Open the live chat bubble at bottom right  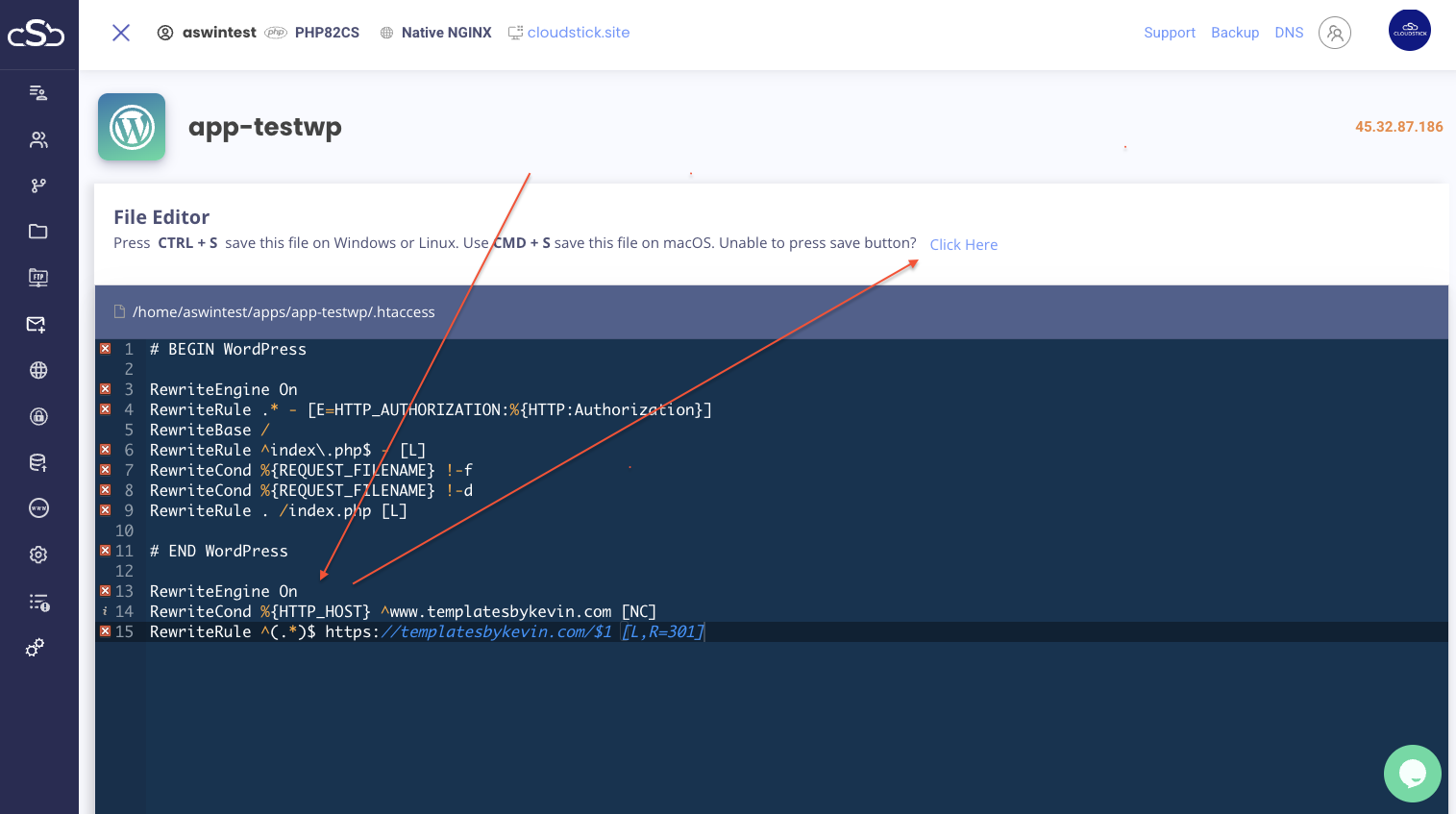(x=1412, y=773)
